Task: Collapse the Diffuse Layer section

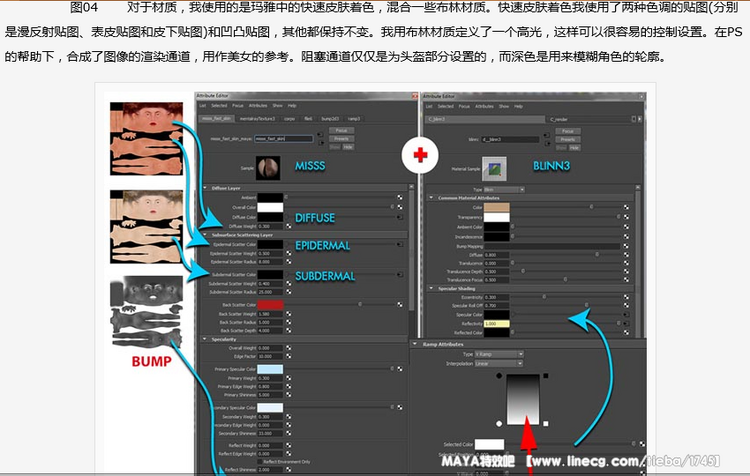Action: (205, 187)
